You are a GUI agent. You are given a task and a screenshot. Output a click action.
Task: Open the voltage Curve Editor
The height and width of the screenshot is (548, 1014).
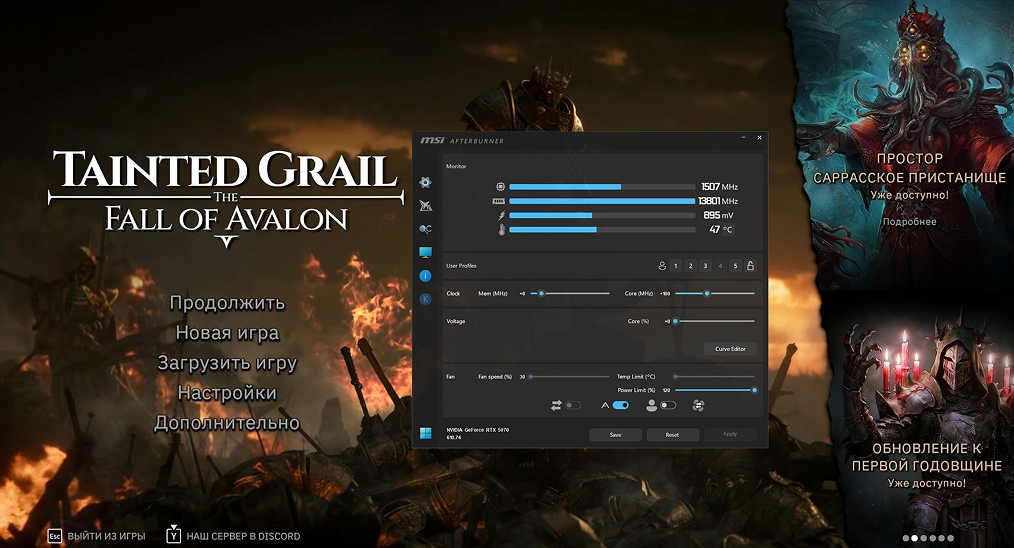(730, 349)
